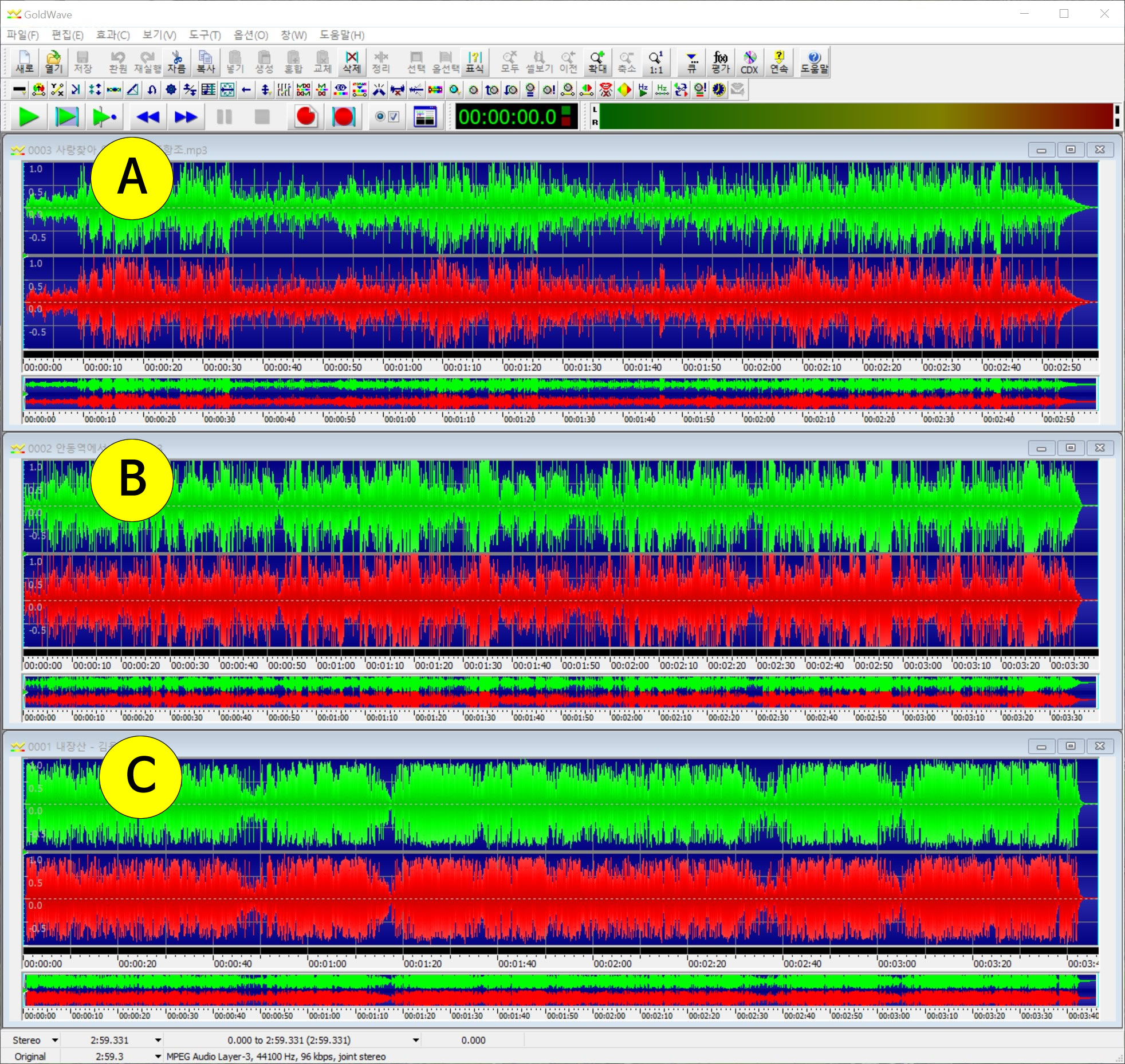Open the 도구(T) tools menu

[x=204, y=35]
